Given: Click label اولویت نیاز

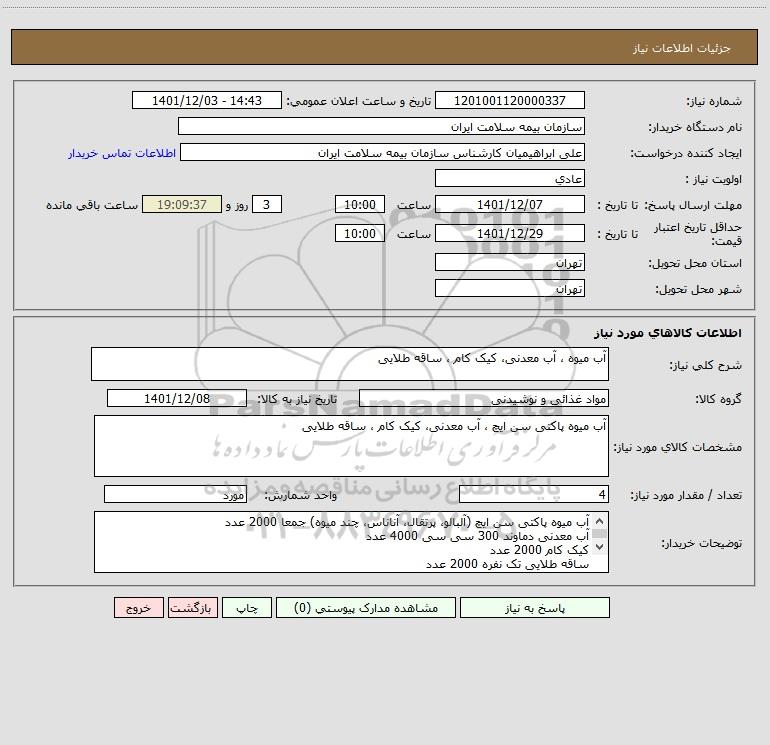Looking at the screenshot, I should 714,180.
